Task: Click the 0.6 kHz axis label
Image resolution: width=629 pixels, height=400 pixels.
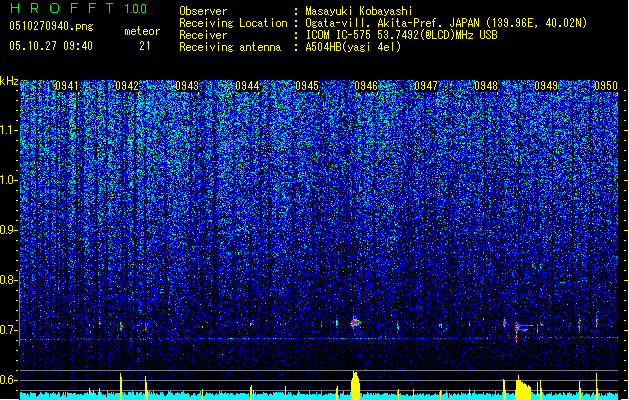Action: 9,380
